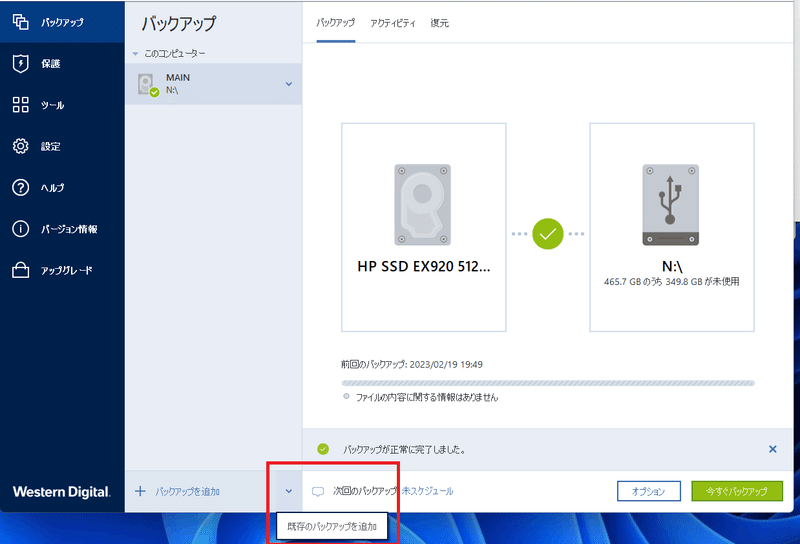Click the green checkmark between source and destination

[547, 234]
